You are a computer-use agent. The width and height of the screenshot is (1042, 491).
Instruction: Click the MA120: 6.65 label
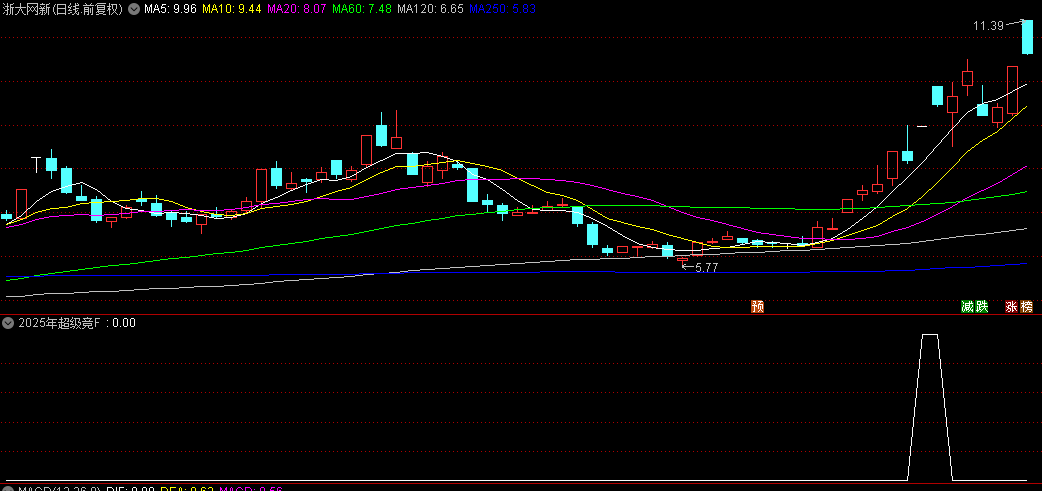pos(429,9)
